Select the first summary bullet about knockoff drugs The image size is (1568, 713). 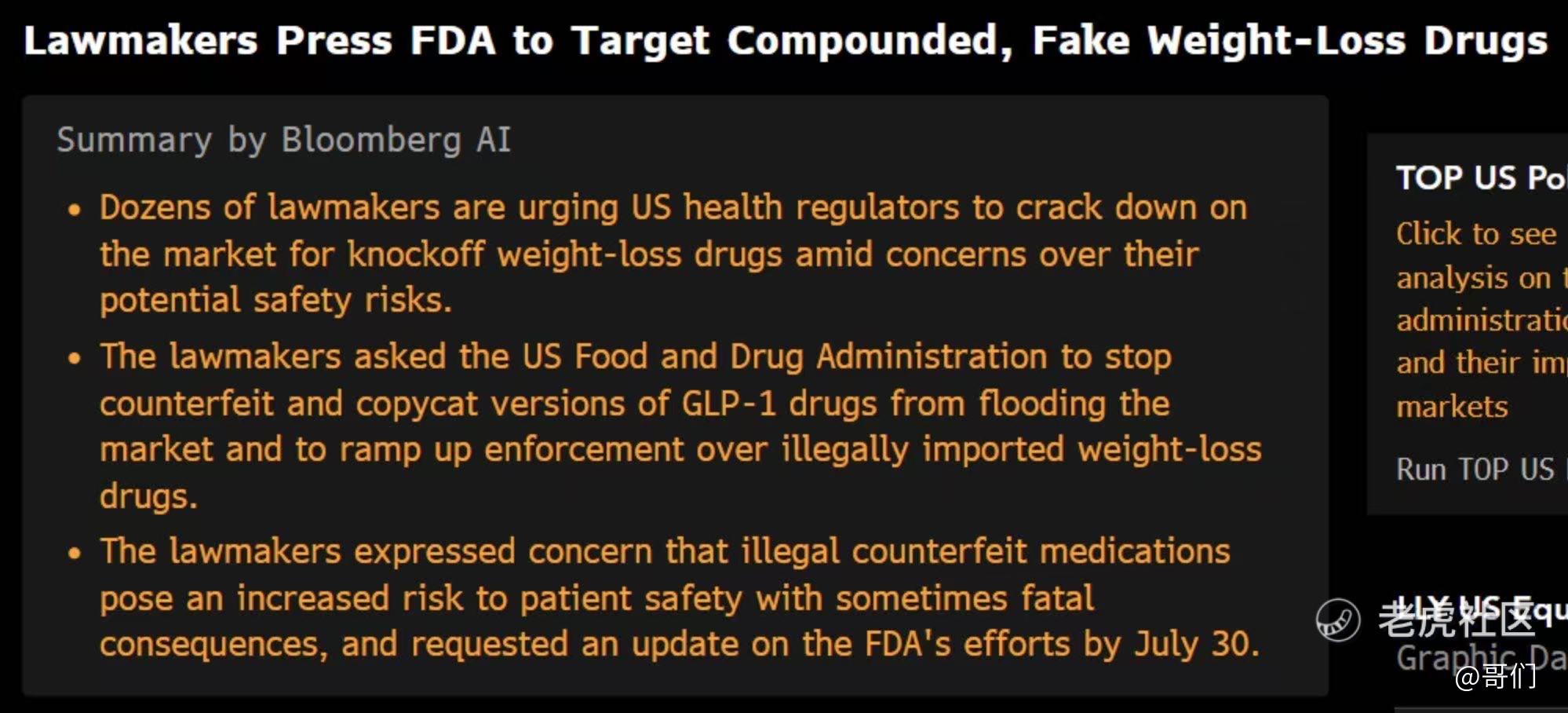pyautogui.click(x=673, y=254)
